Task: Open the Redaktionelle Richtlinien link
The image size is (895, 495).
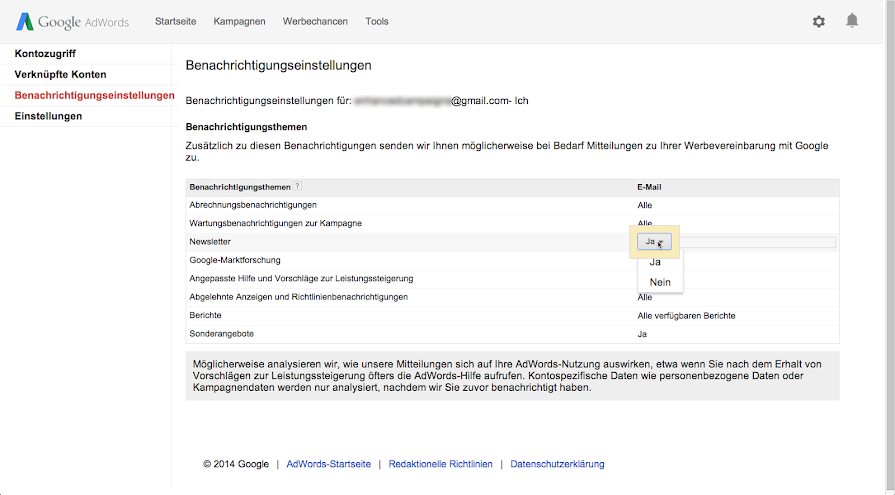Action: [440, 464]
